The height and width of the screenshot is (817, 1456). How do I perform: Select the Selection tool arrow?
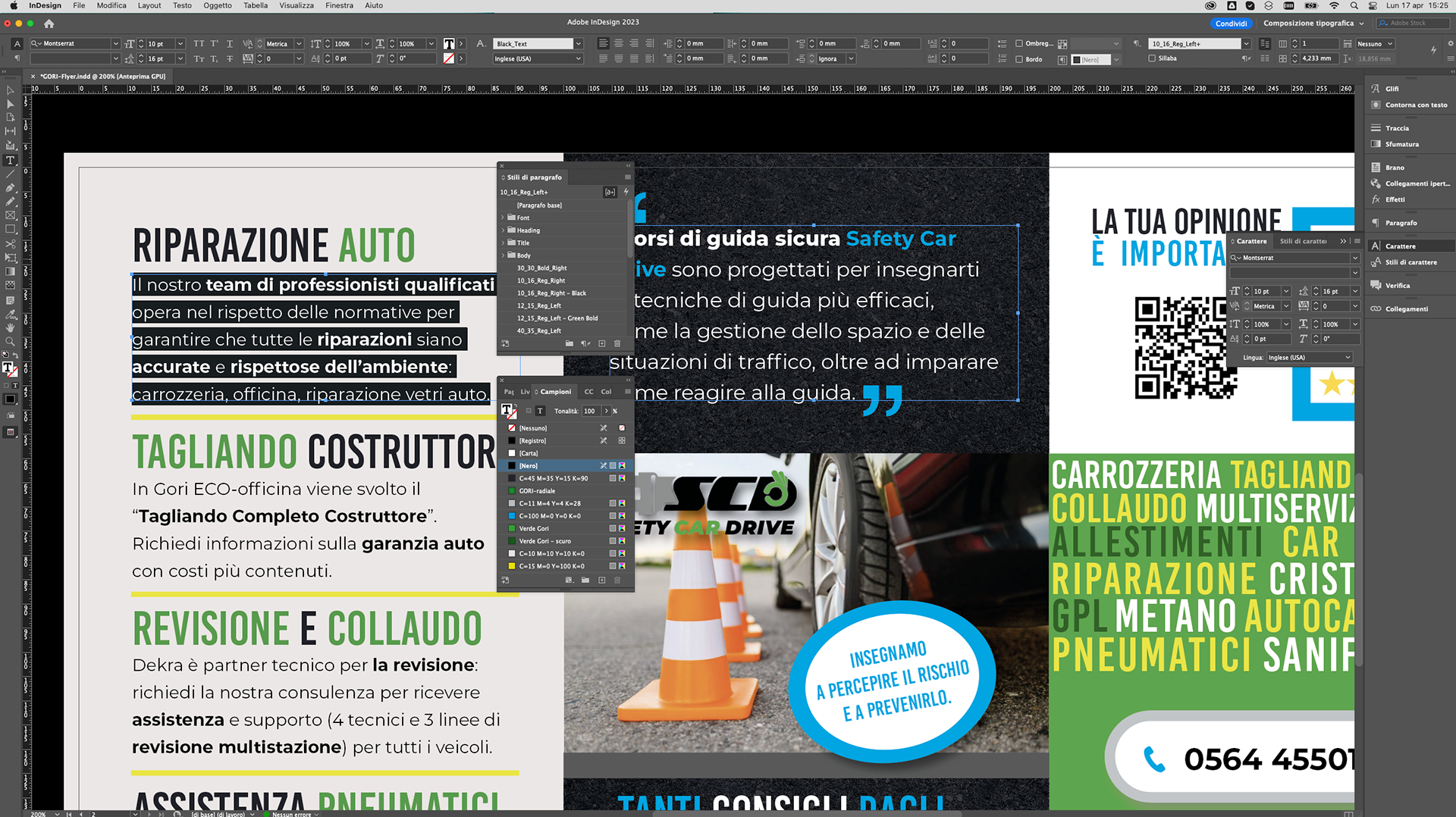click(10, 90)
